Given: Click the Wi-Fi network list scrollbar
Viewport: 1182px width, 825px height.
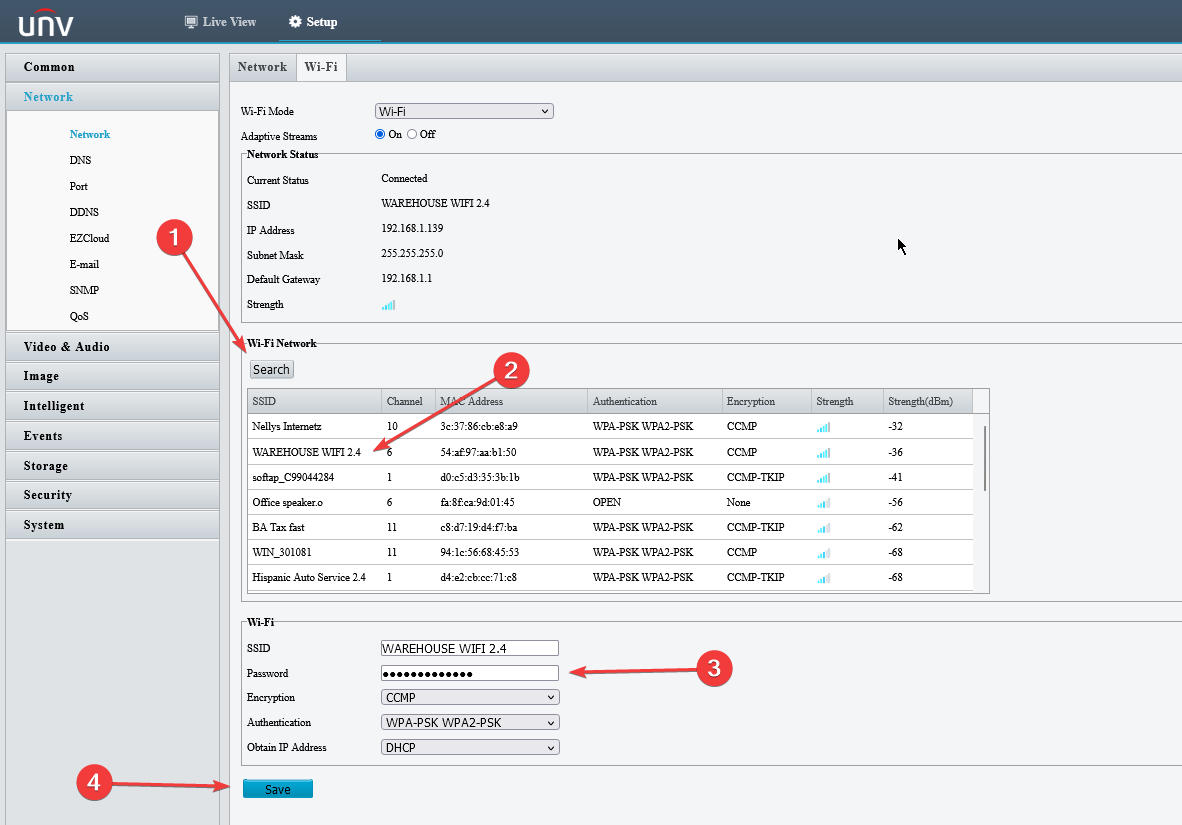Looking at the screenshot, I should [x=984, y=459].
